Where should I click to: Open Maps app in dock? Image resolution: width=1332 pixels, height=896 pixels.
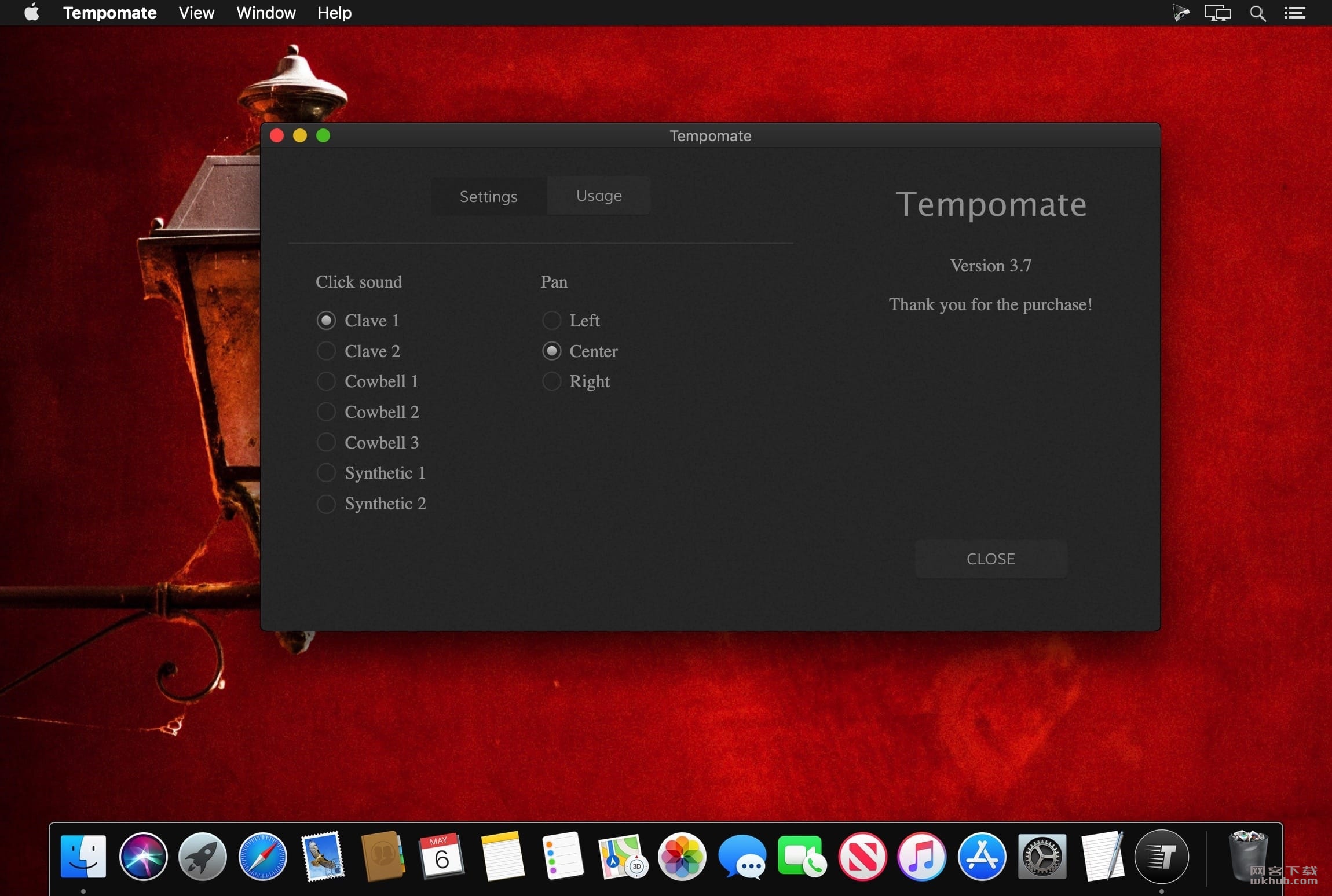(x=623, y=856)
